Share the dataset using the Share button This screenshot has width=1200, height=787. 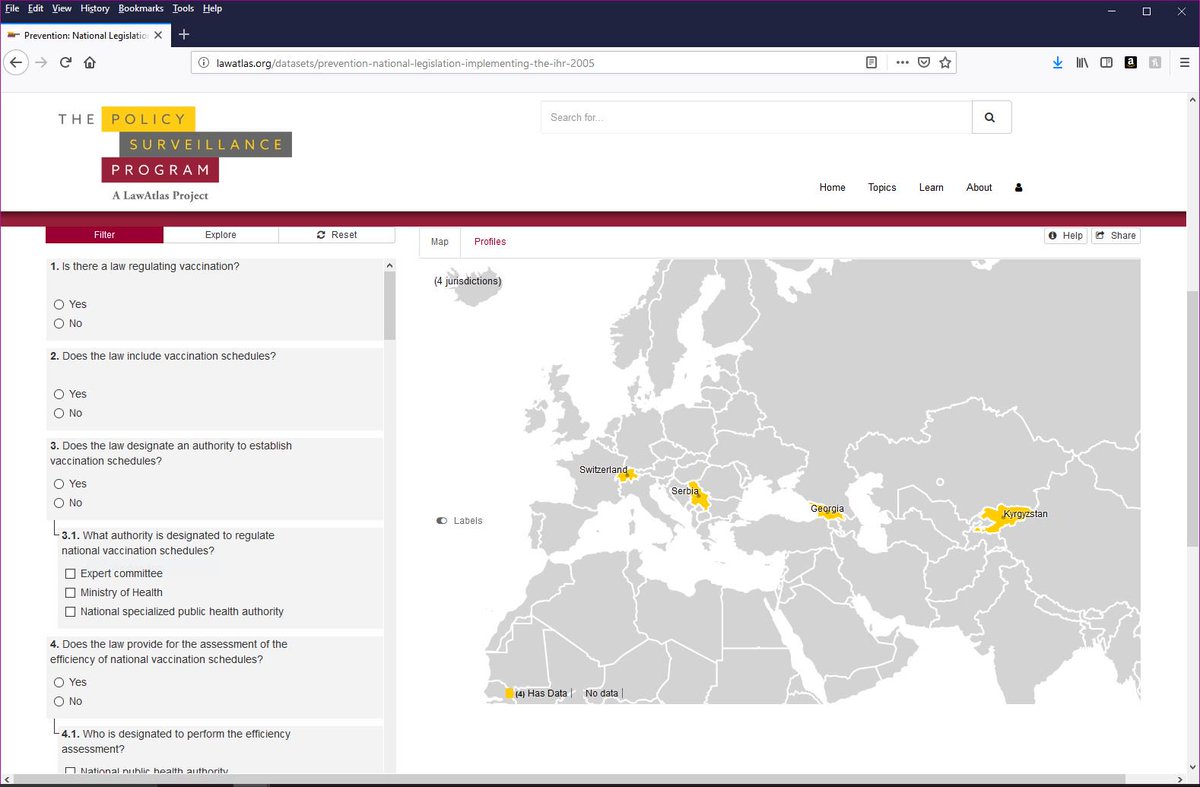(1116, 235)
